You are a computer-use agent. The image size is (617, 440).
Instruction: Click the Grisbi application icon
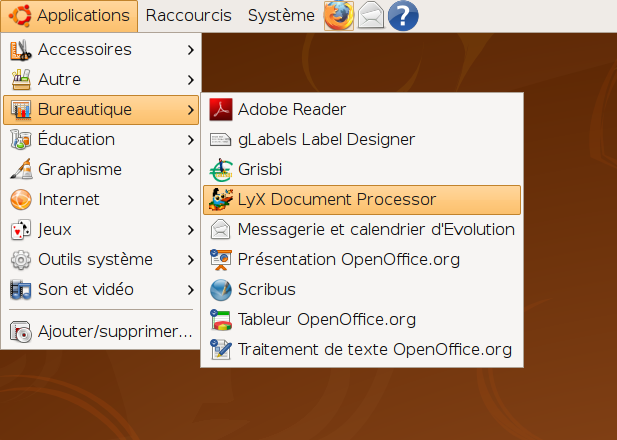(221, 170)
